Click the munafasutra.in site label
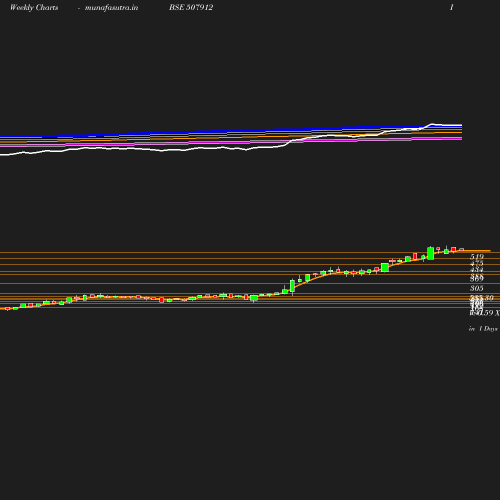 click(x=111, y=7)
